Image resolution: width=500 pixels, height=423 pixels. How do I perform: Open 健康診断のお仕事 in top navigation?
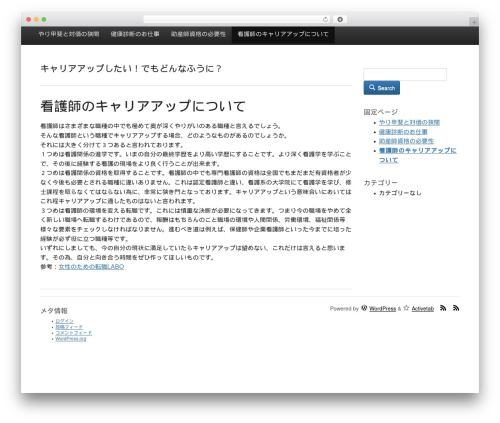pyautogui.click(x=135, y=34)
